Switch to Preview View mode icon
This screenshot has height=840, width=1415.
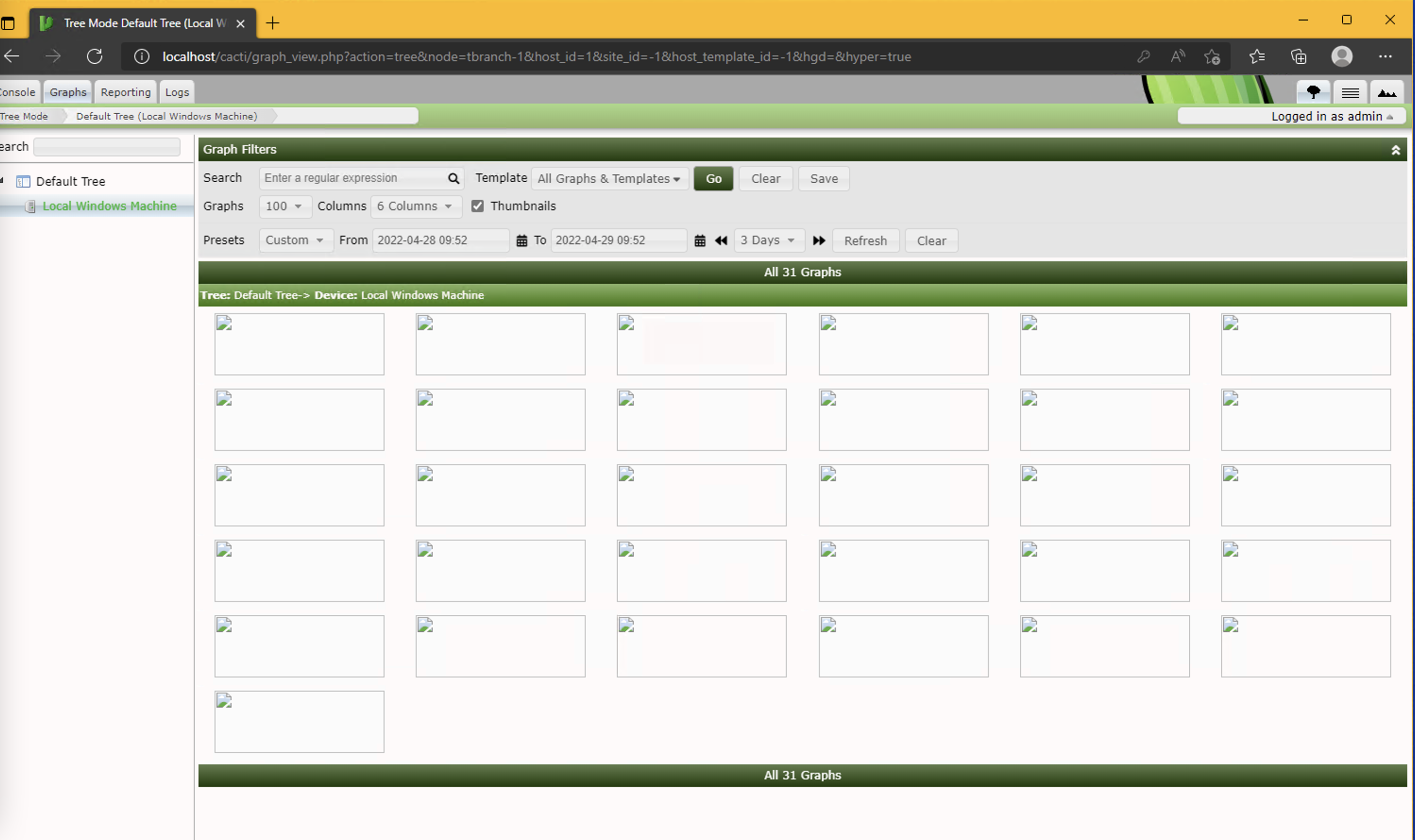click(x=1387, y=92)
